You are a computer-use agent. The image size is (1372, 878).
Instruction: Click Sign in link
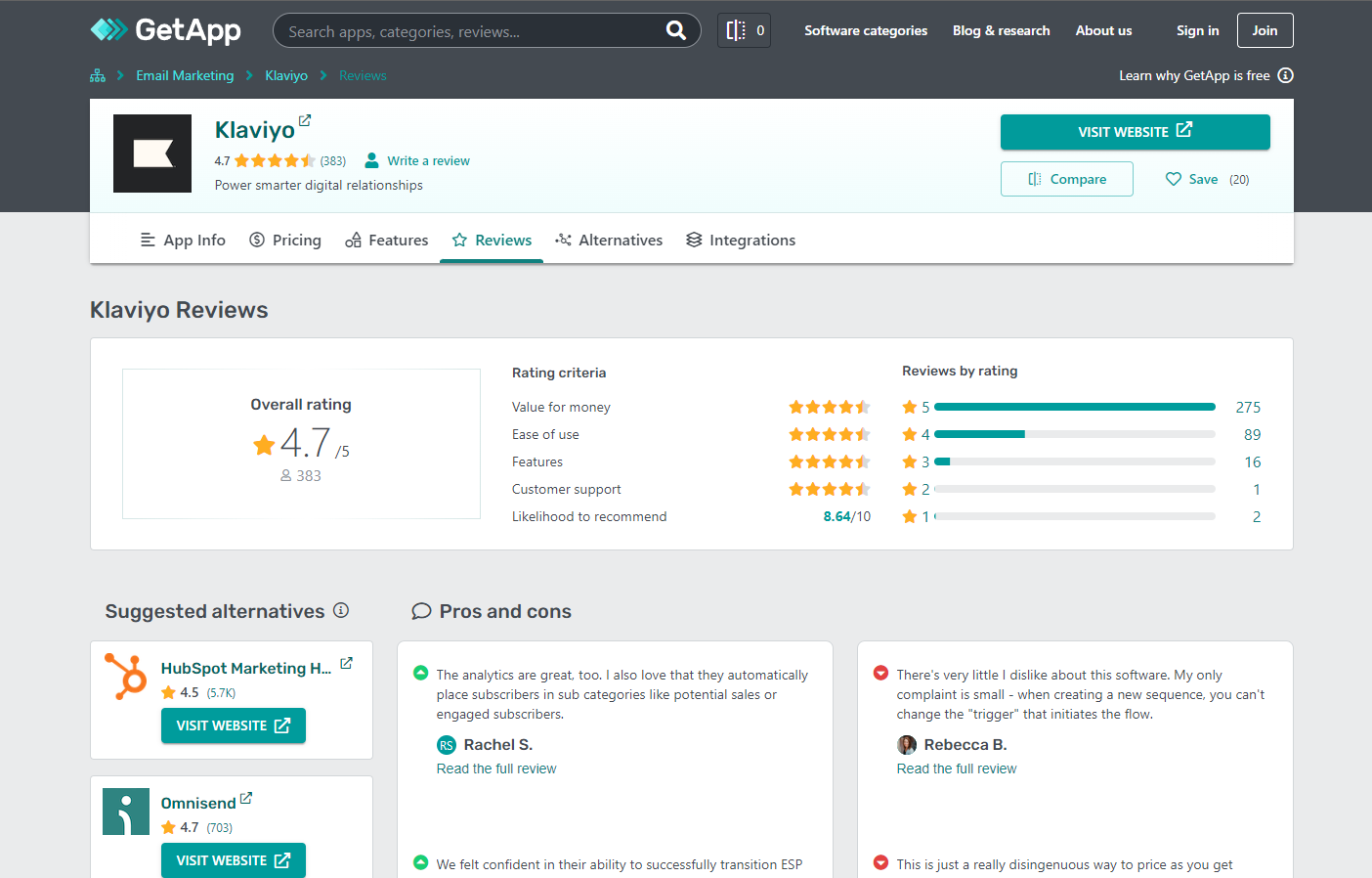(x=1198, y=30)
